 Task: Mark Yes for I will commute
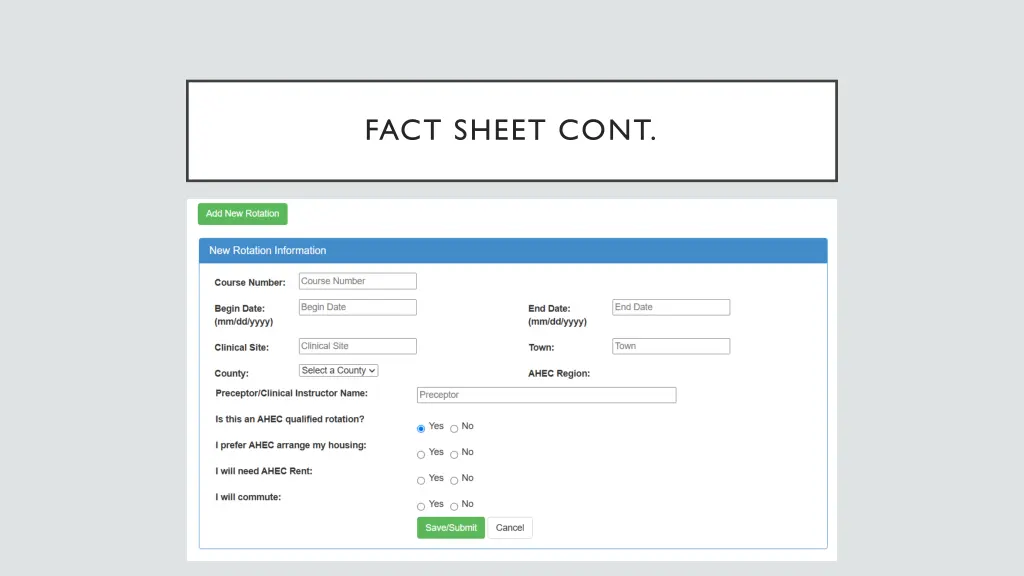421,507
